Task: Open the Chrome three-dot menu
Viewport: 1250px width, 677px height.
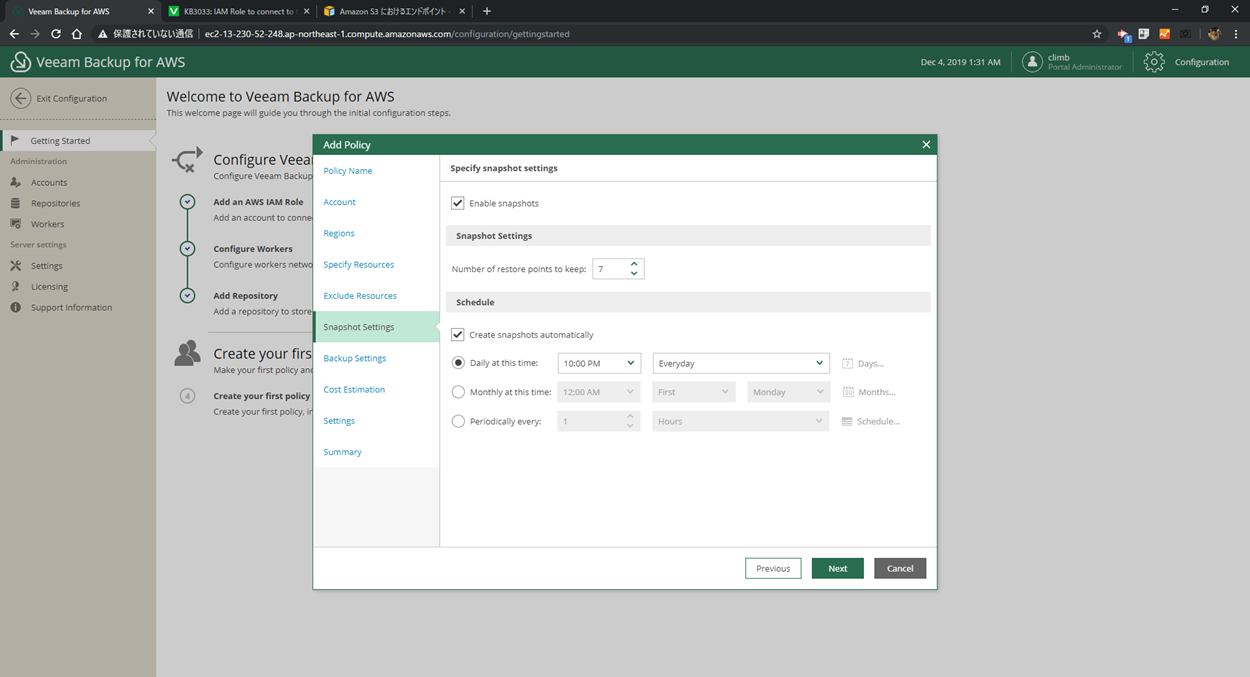Action: (x=1237, y=34)
